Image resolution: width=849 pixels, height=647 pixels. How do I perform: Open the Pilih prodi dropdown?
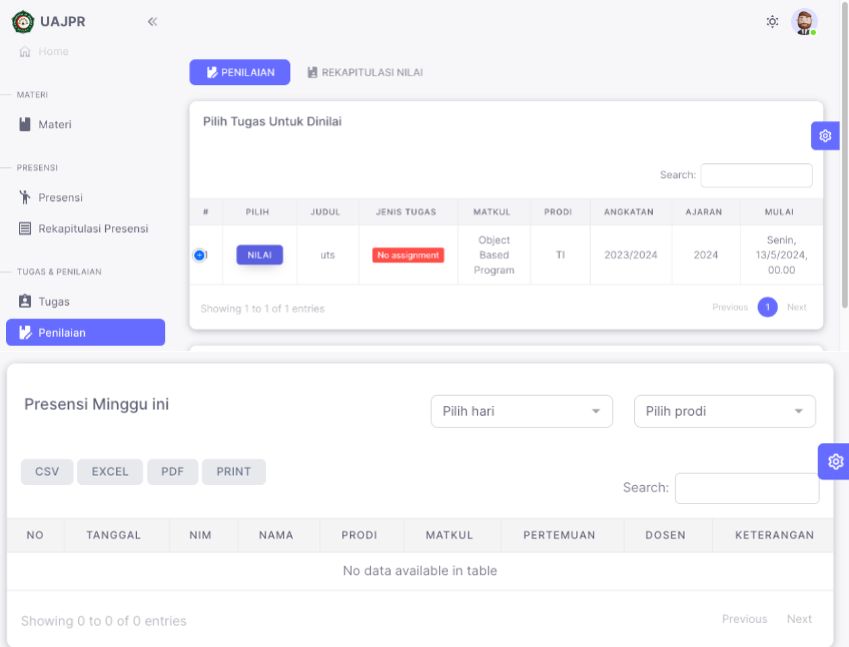click(724, 411)
